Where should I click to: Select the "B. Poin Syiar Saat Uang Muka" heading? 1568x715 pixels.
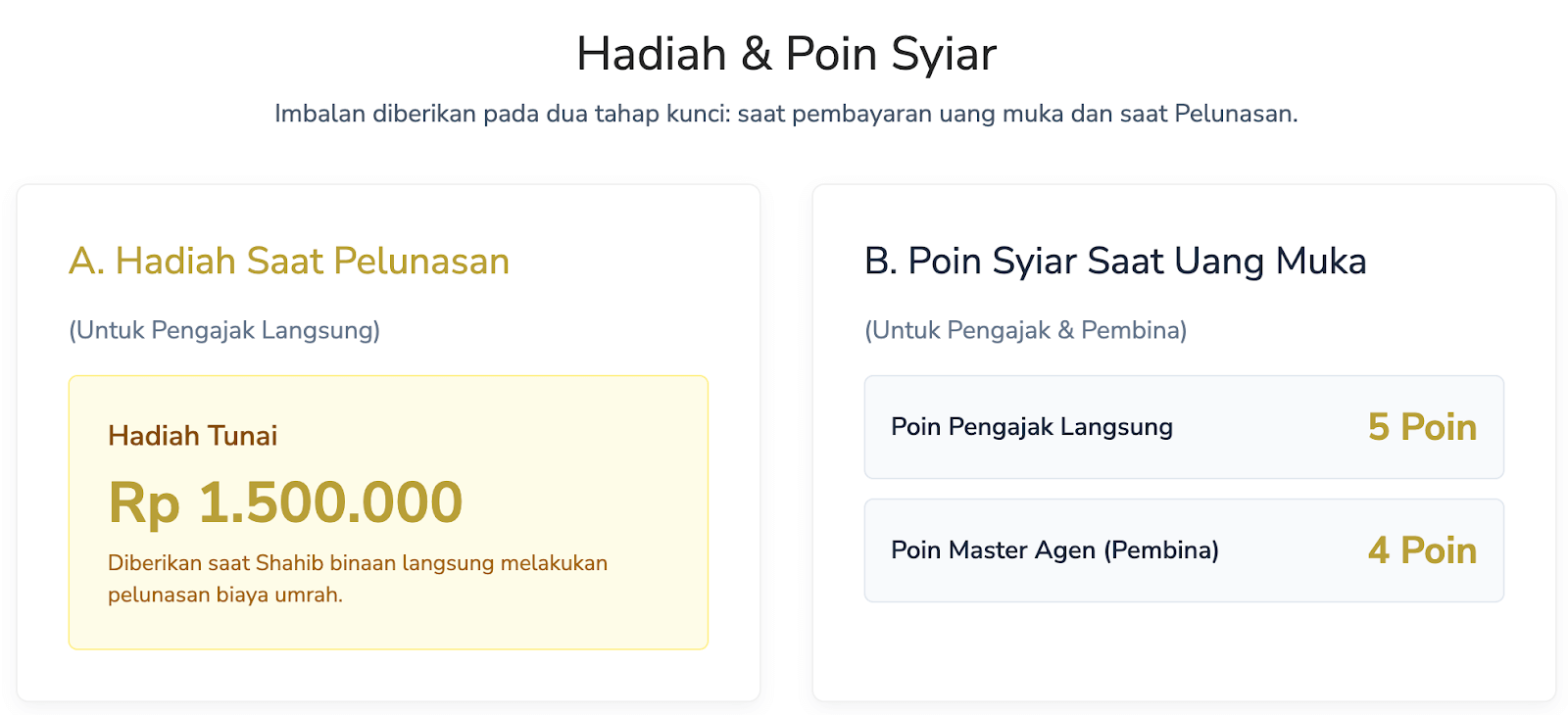pos(1115,262)
